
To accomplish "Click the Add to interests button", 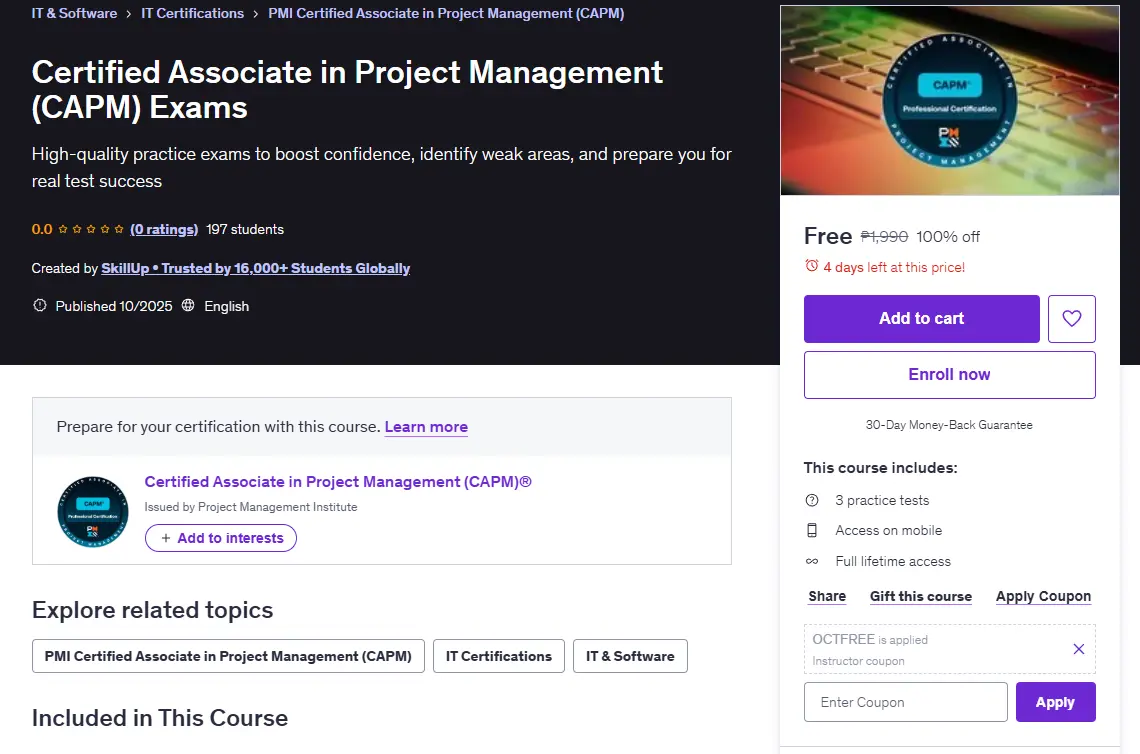I will [x=220, y=538].
